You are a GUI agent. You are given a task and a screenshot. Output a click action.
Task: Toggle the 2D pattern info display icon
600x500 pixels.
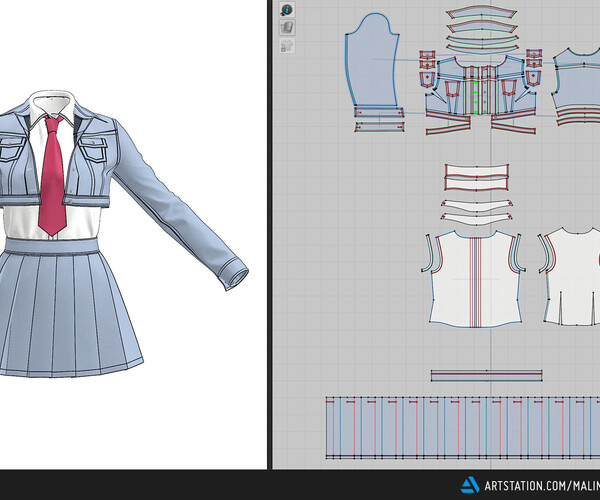pos(287,10)
